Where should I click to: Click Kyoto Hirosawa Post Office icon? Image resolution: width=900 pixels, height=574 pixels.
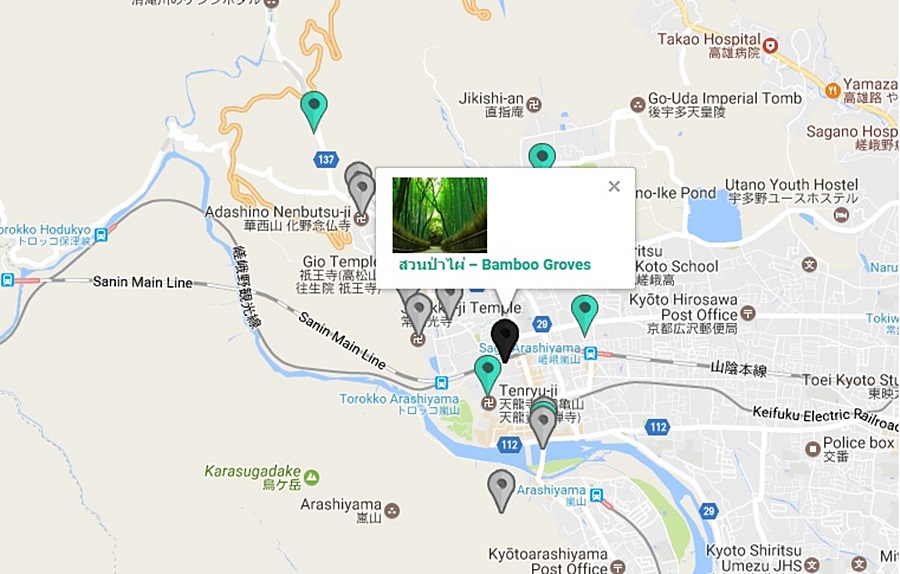click(x=748, y=313)
